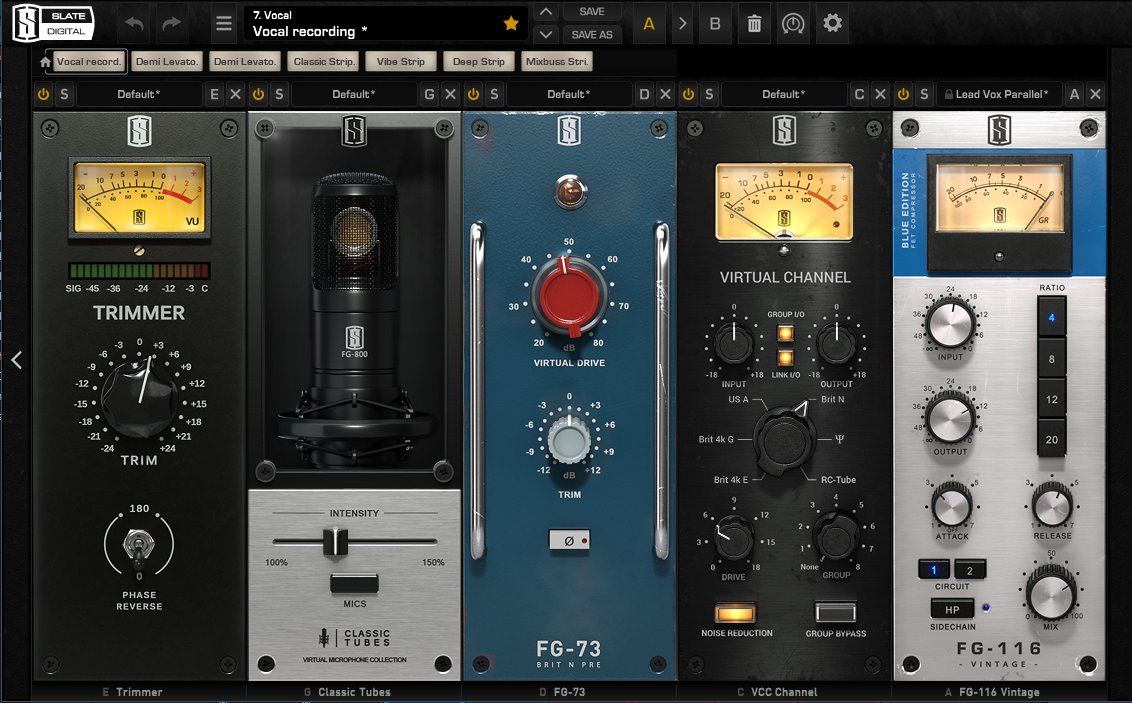Remove the Trimmer module with X

[x=235, y=94]
